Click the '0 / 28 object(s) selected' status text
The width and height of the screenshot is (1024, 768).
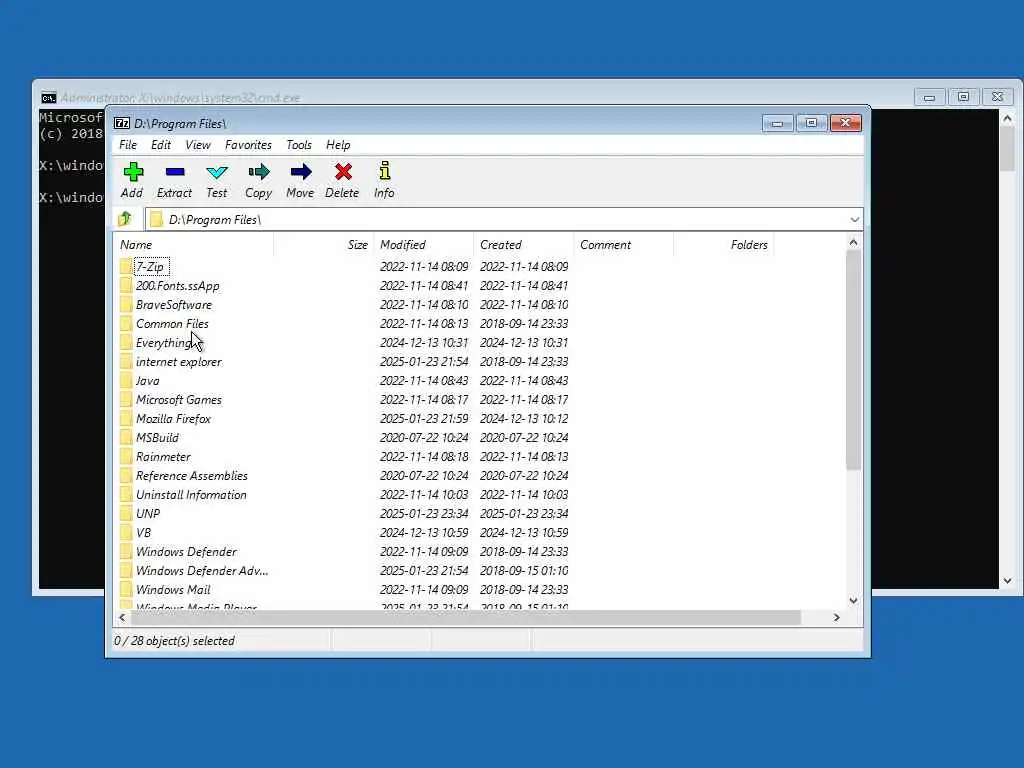coord(174,641)
